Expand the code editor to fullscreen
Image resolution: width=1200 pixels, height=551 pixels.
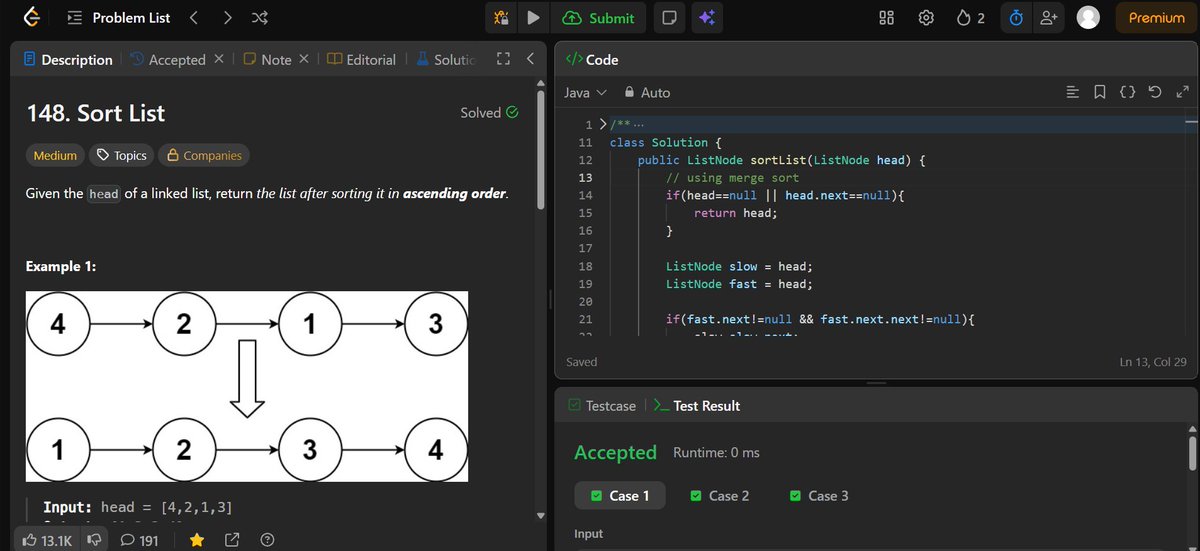[1182, 92]
